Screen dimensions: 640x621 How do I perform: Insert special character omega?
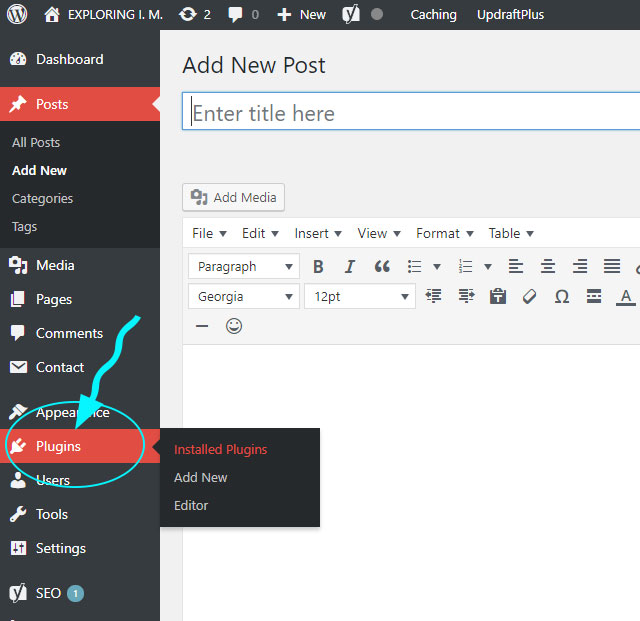[562, 296]
